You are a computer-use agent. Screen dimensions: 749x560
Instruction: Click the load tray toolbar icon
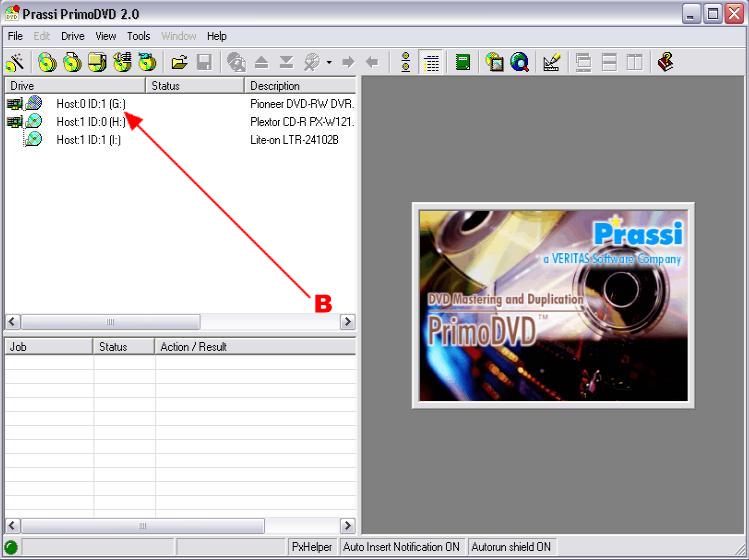[x=286, y=62]
